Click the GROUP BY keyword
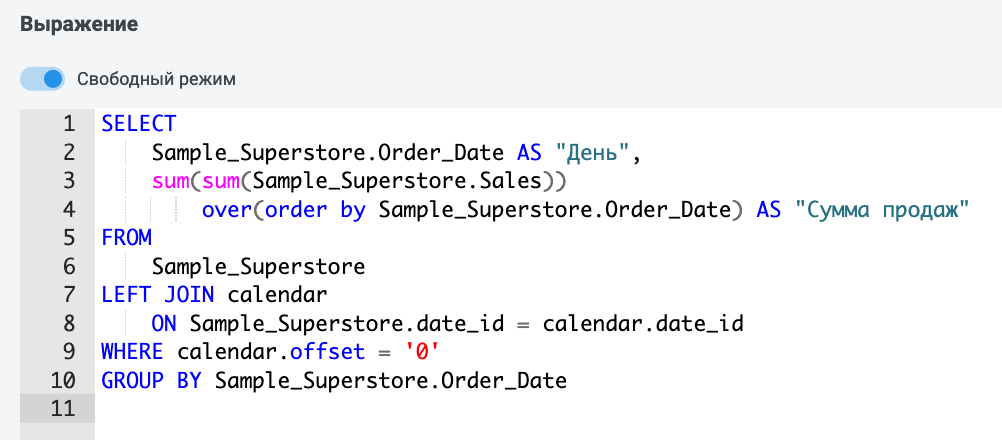The width and height of the screenshot is (1002, 440). point(151,381)
